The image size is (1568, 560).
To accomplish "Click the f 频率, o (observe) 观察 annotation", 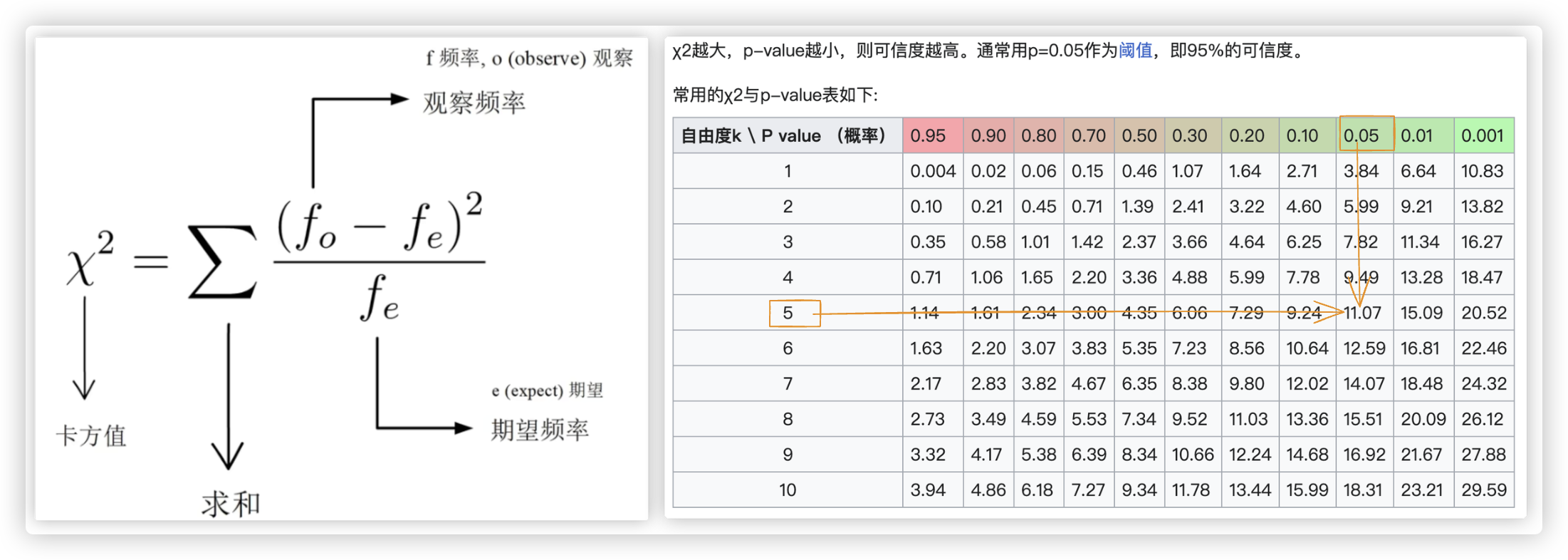I will (x=529, y=58).
